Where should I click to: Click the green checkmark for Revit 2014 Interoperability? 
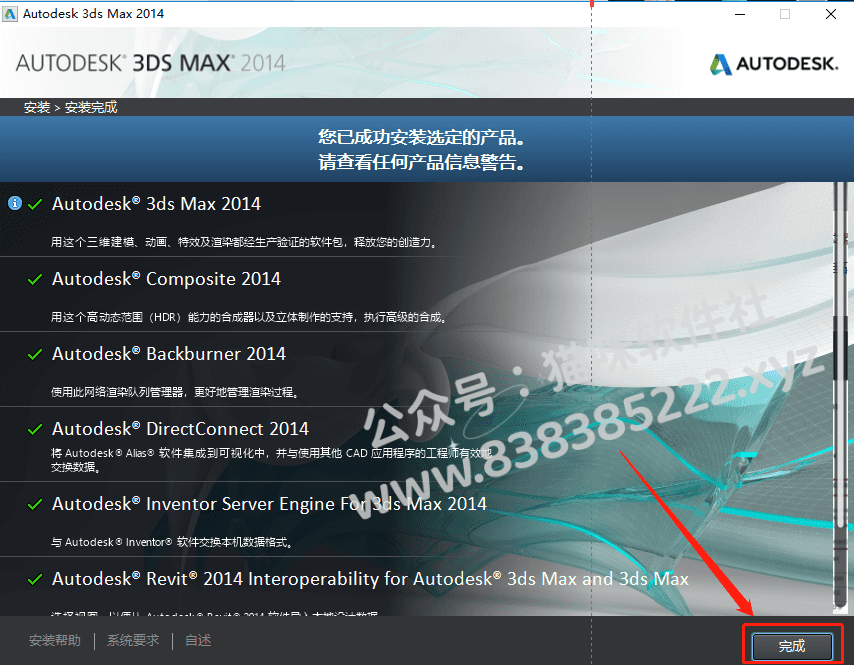[x=35, y=579]
